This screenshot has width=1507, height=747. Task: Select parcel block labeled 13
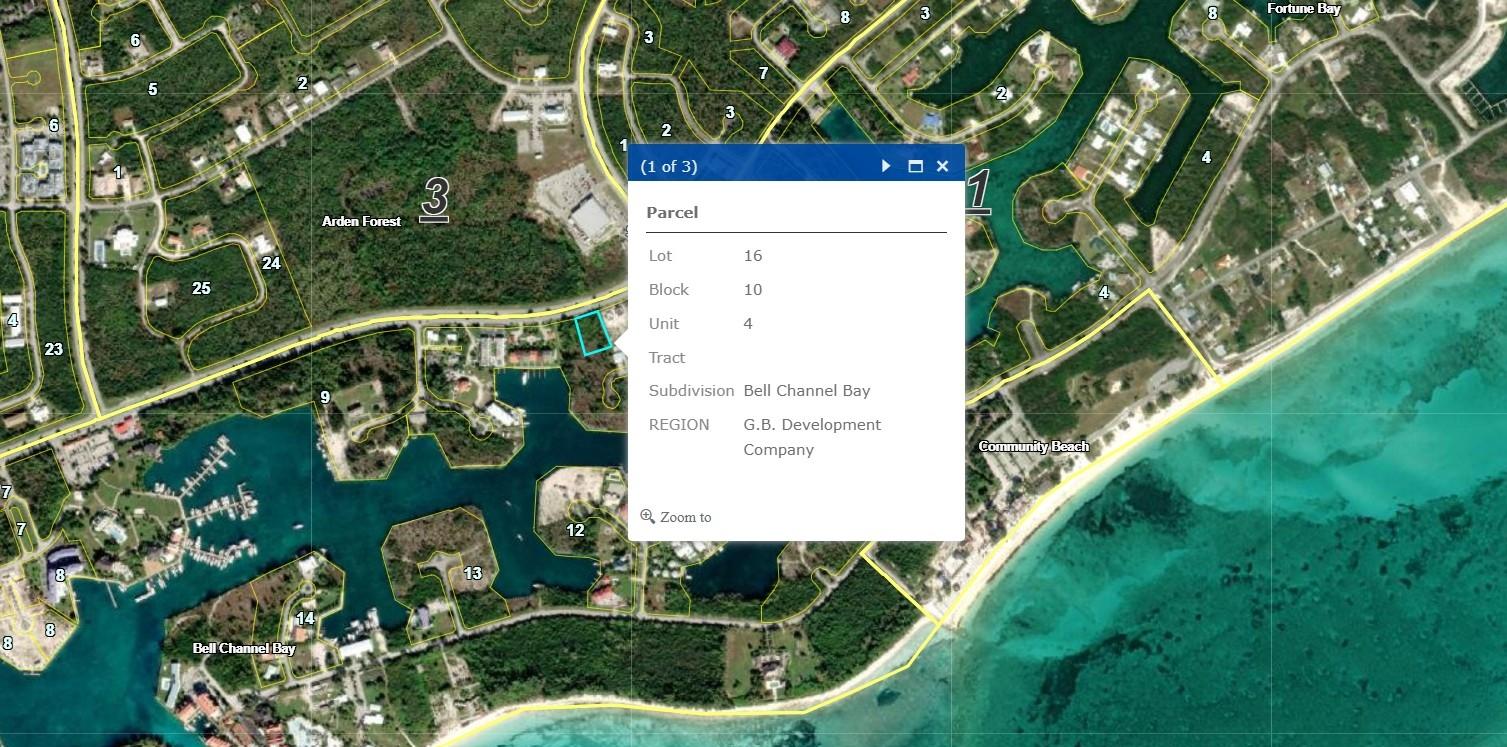tap(472, 573)
